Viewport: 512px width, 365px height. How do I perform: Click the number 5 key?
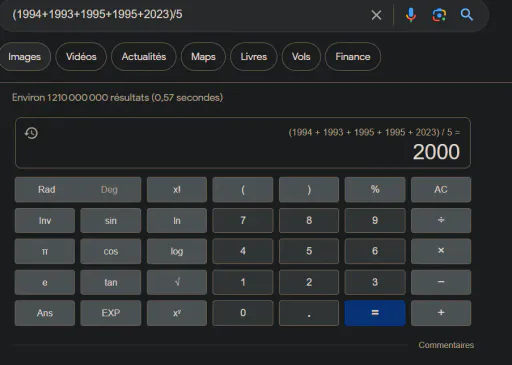pos(309,251)
